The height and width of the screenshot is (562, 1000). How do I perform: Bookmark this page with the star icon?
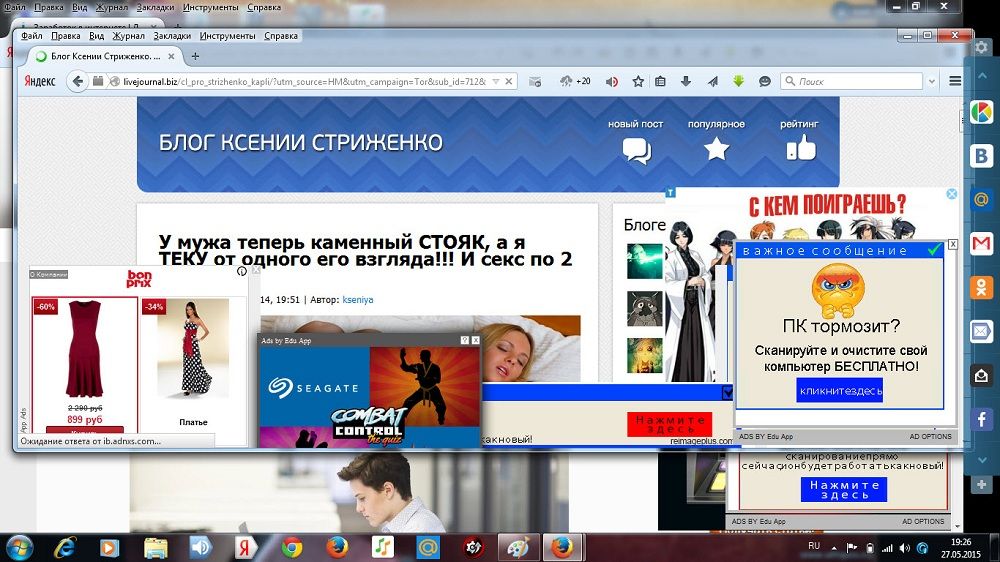(638, 81)
